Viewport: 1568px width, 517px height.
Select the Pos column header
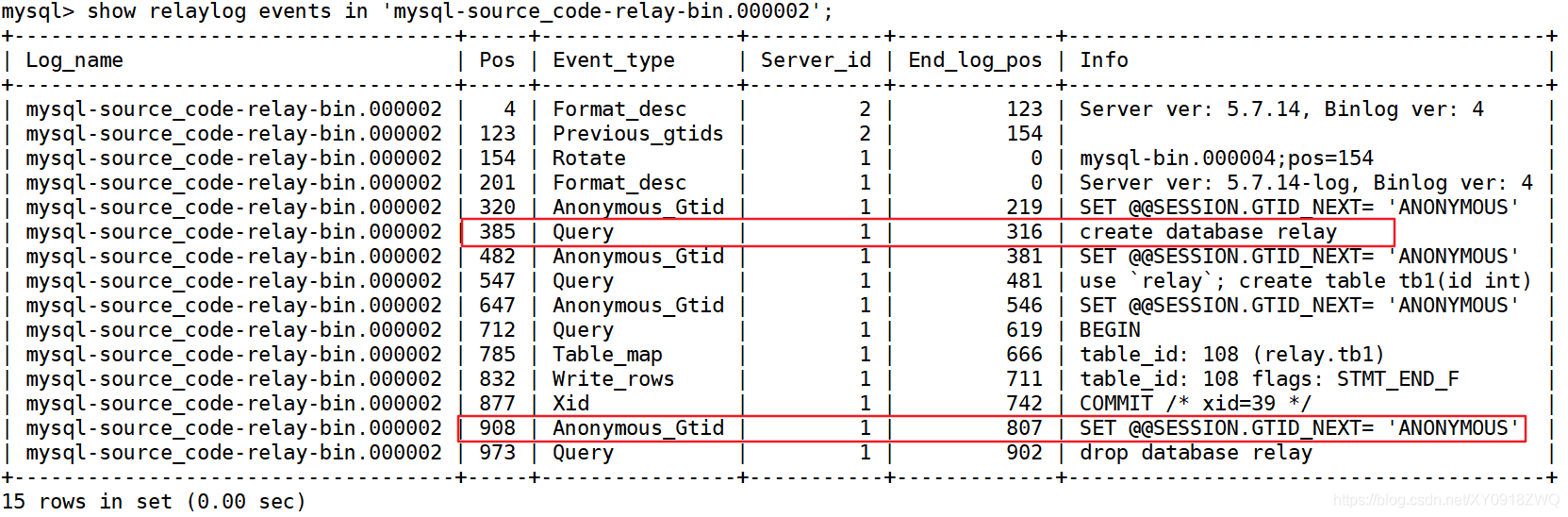[x=497, y=60]
